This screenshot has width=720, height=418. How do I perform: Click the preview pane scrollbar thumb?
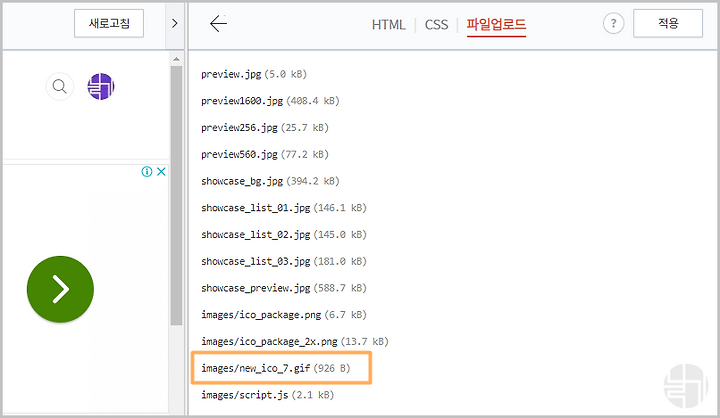(176, 195)
